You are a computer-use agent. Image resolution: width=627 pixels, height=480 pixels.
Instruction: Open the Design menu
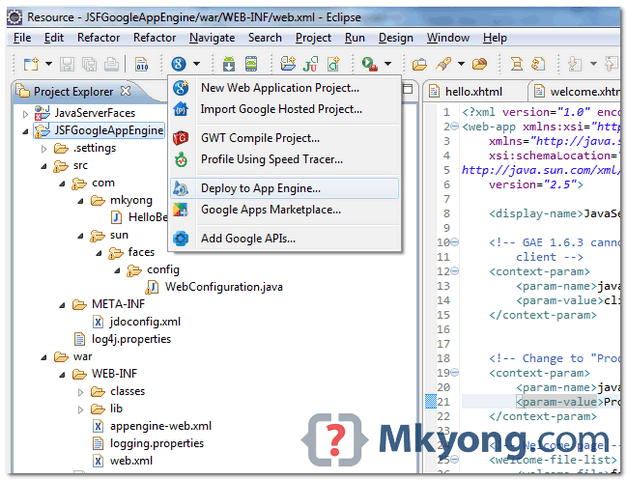point(395,38)
